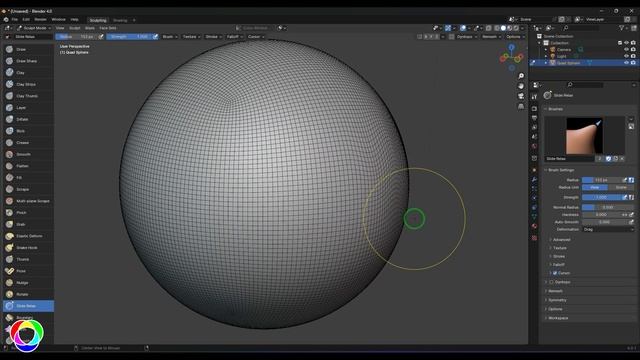Open the Face Sets menu
640x360 pixels.
(108, 28)
